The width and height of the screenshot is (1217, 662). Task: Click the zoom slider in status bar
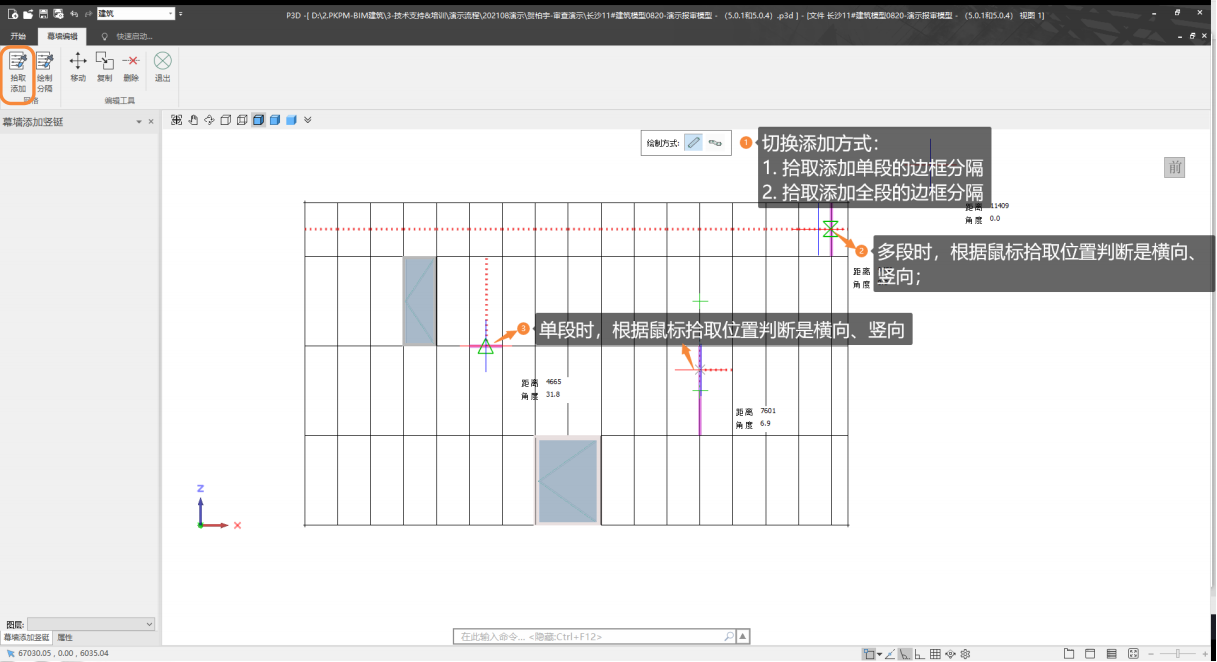(1178, 654)
